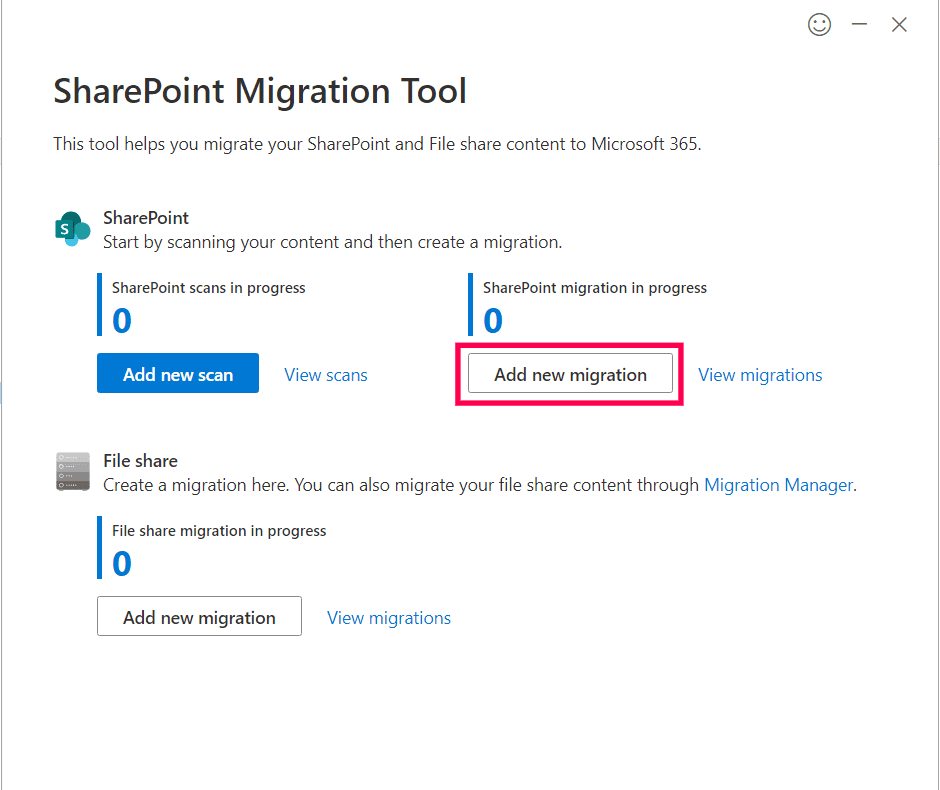Open the View scans link
The width and height of the screenshot is (940, 790).
(326, 375)
